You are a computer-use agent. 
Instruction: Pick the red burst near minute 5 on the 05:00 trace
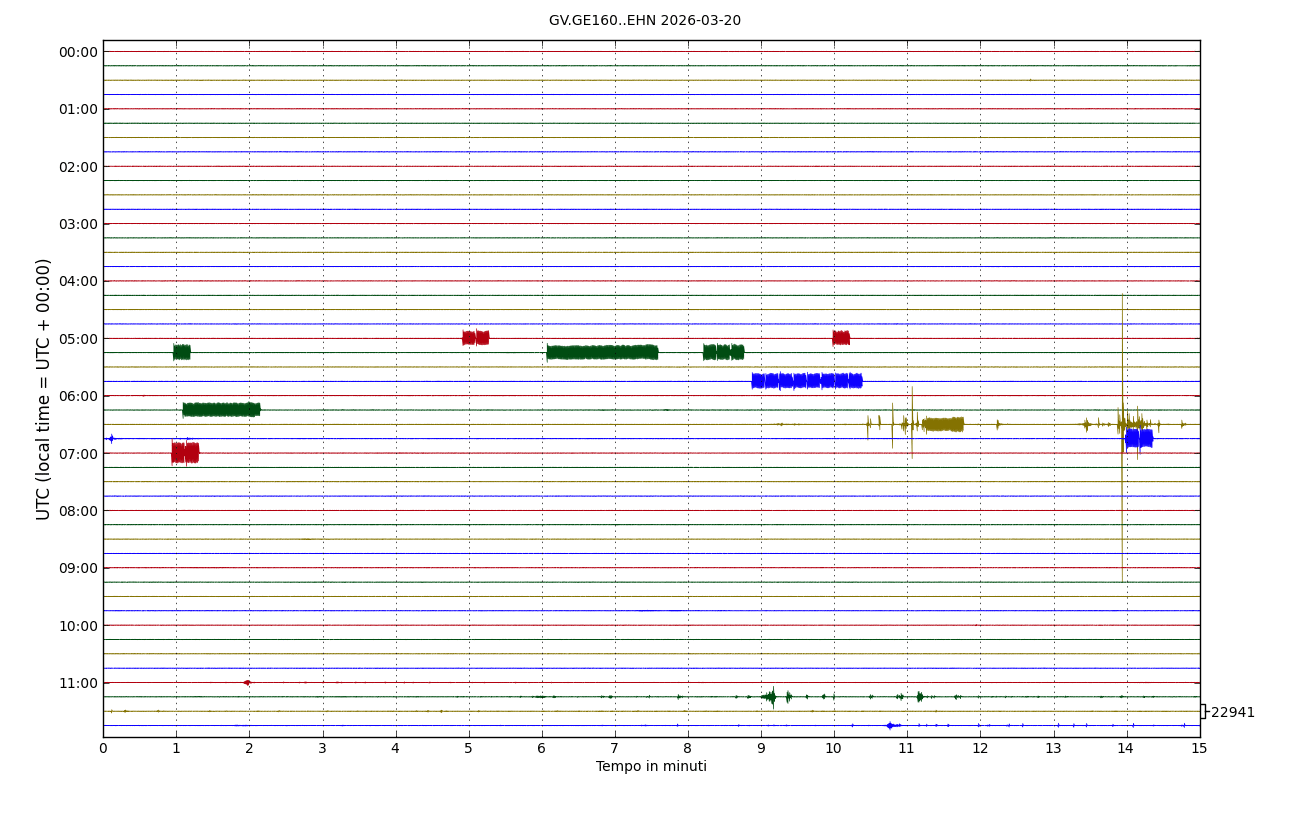tap(475, 338)
